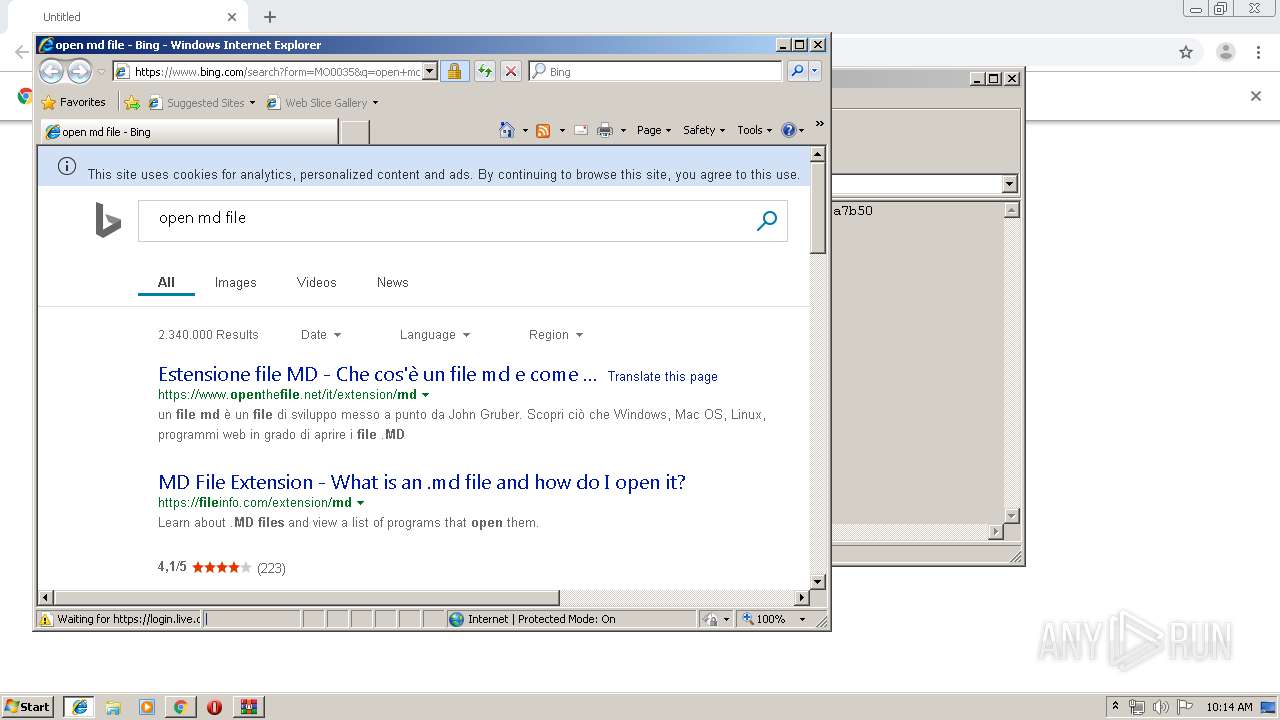This screenshot has width=1280, height=720.
Task: Expand the RSS feeds dropdown arrow
Action: pyautogui.click(x=562, y=130)
